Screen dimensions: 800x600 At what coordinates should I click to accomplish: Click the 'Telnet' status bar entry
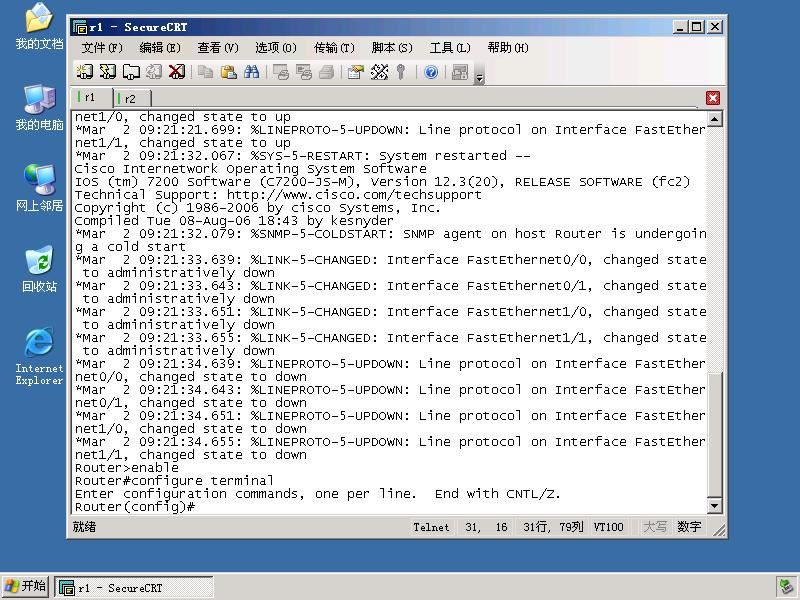[x=431, y=527]
